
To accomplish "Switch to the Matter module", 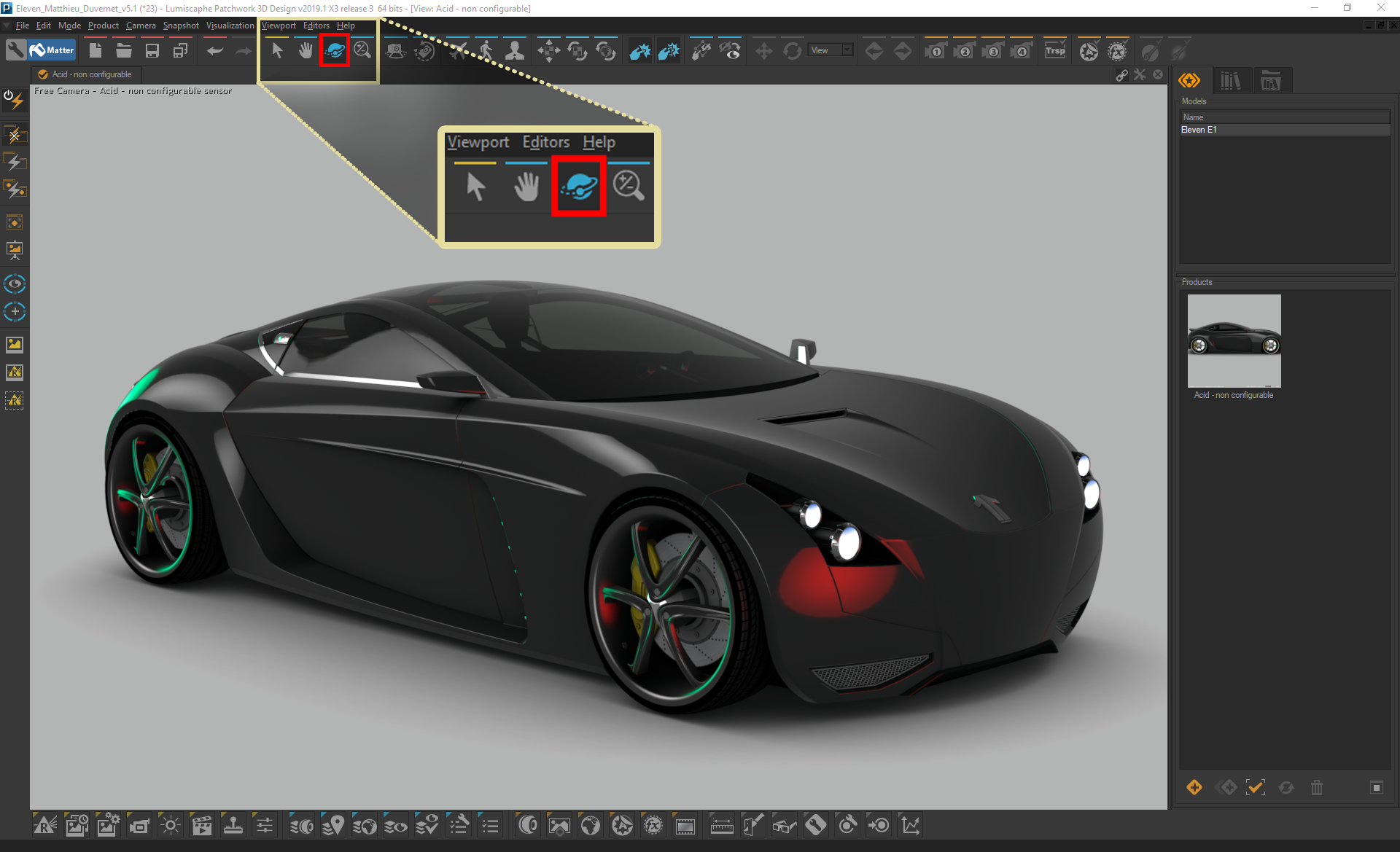I will tap(52, 50).
